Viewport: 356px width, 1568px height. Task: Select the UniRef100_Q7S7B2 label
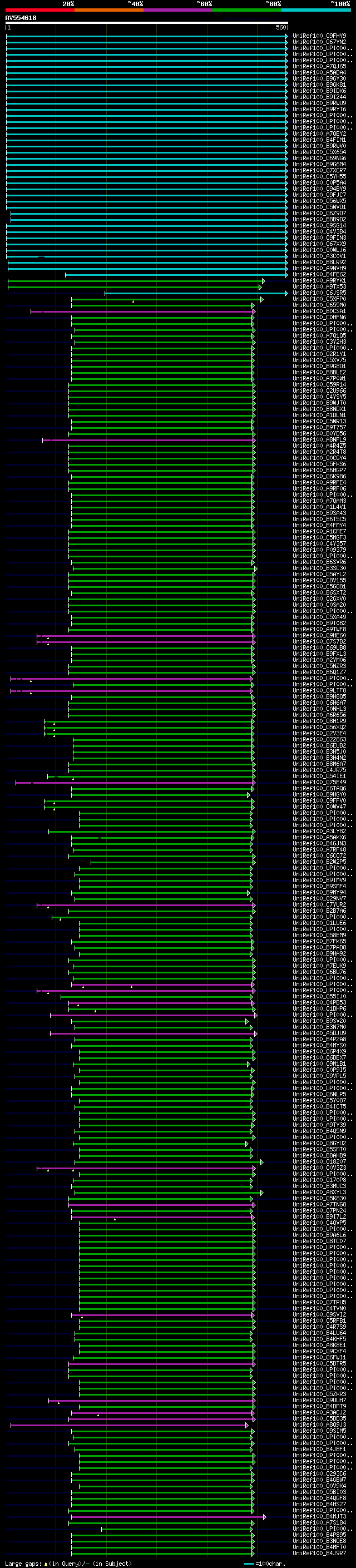click(319, 641)
